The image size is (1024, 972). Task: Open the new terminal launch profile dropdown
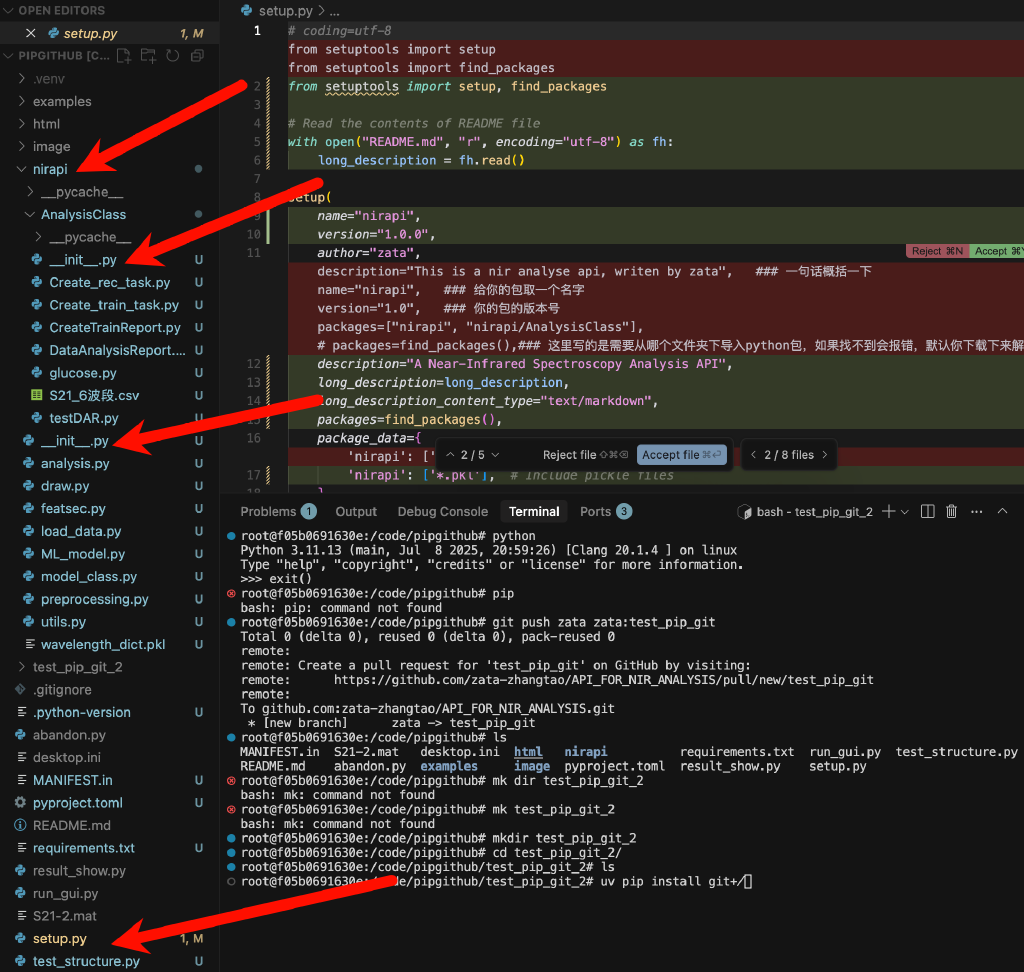coord(905,511)
